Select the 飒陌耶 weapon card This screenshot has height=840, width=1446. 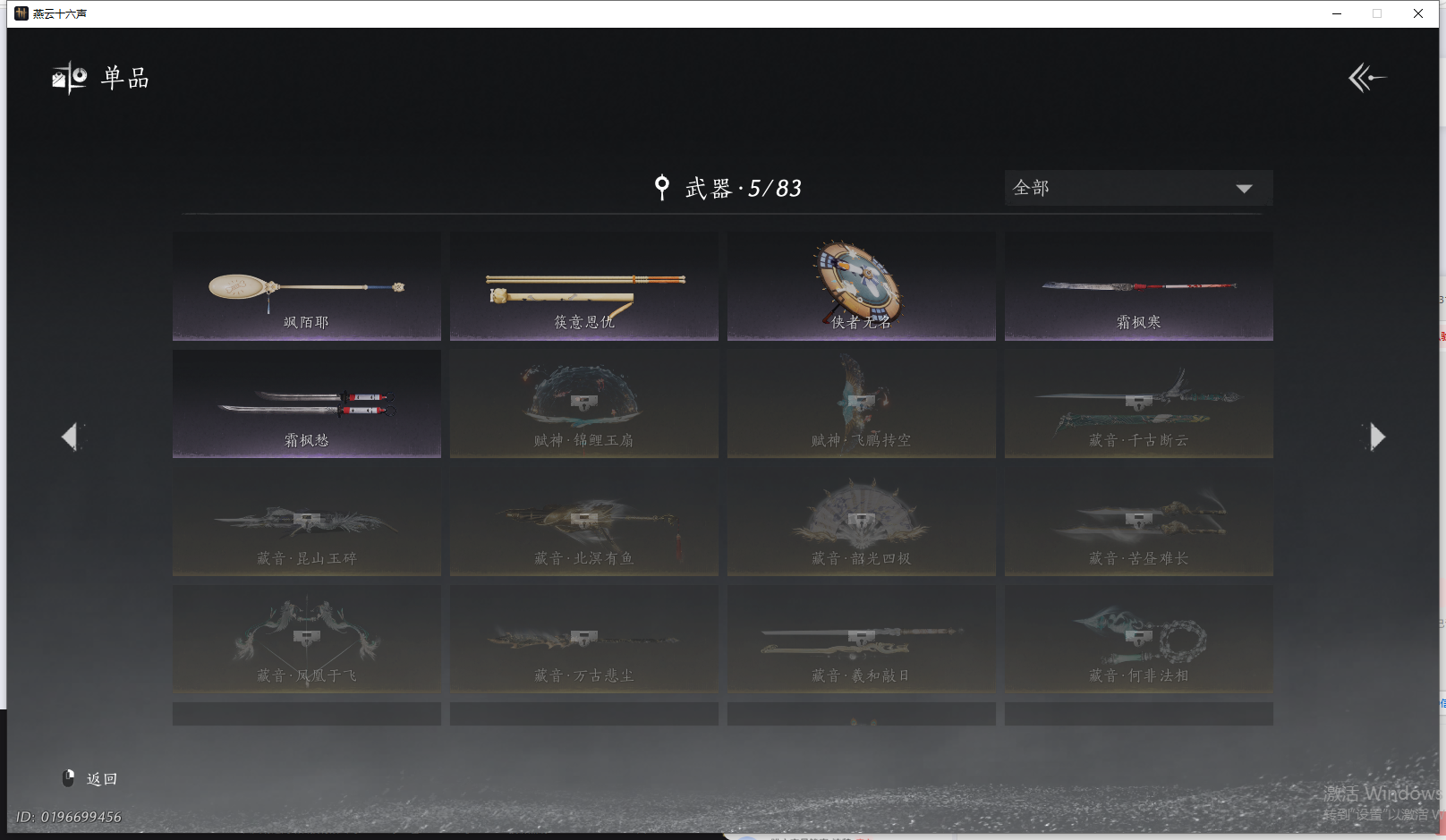tap(307, 286)
